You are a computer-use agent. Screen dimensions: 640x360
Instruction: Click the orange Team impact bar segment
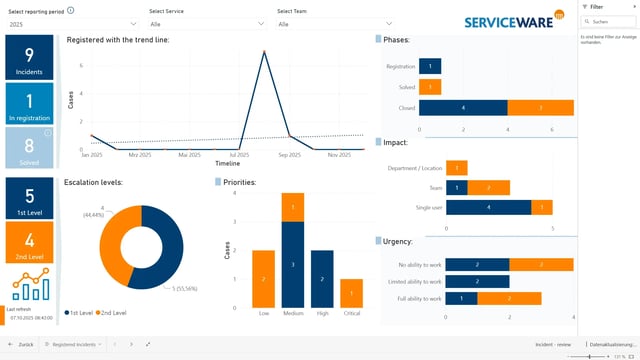pyautogui.click(x=489, y=188)
